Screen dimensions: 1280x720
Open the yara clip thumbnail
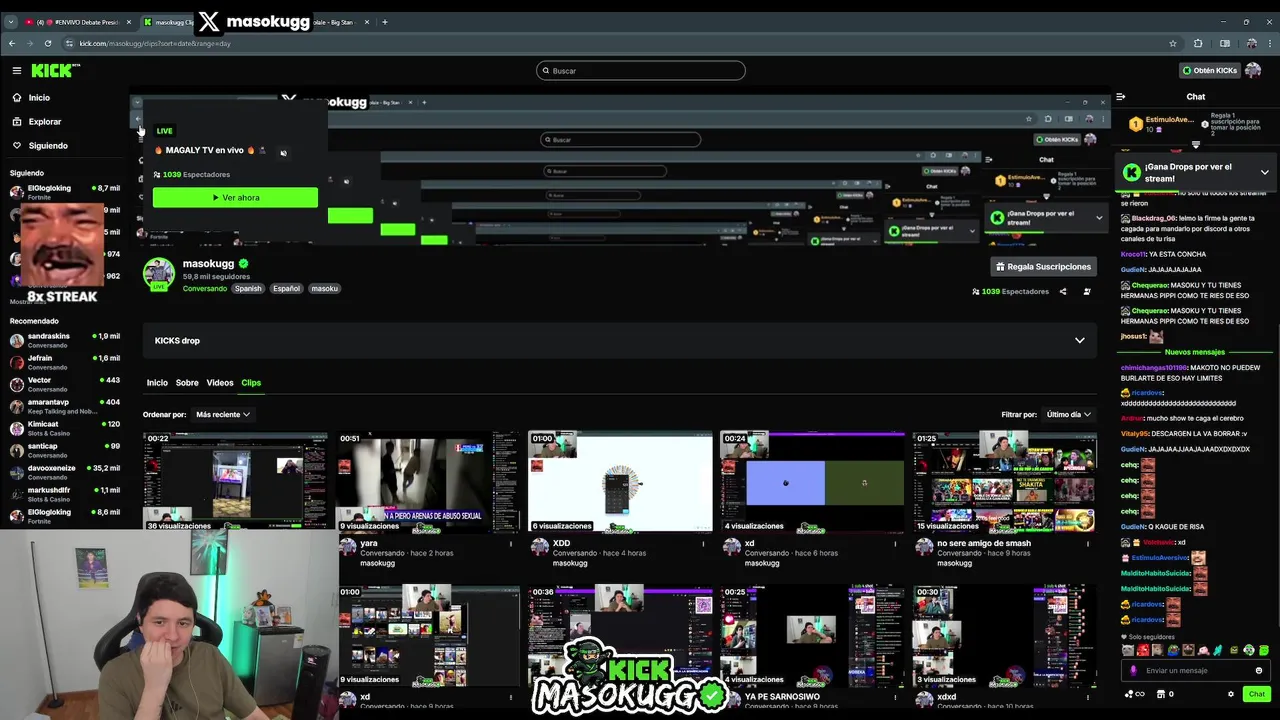pos(428,482)
